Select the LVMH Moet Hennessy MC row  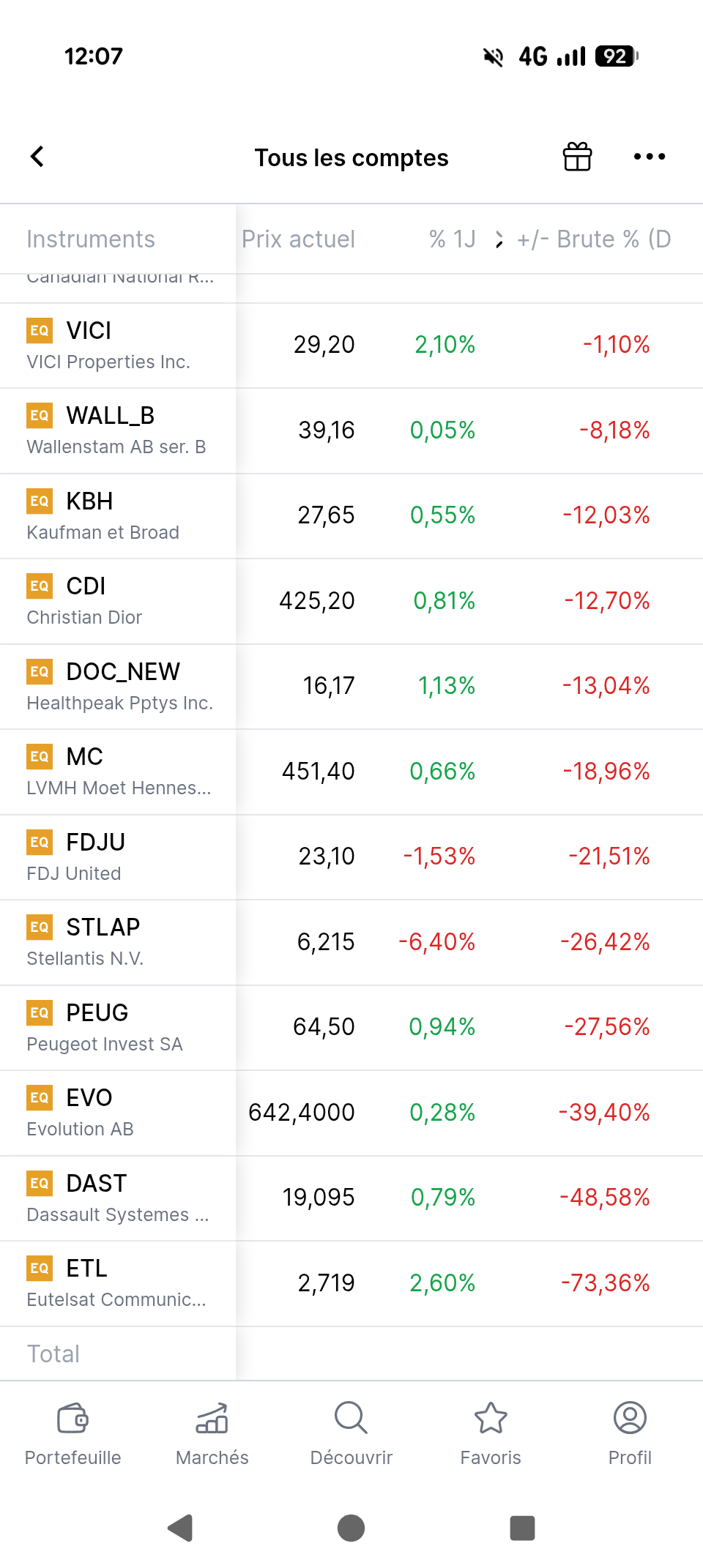pos(351,772)
